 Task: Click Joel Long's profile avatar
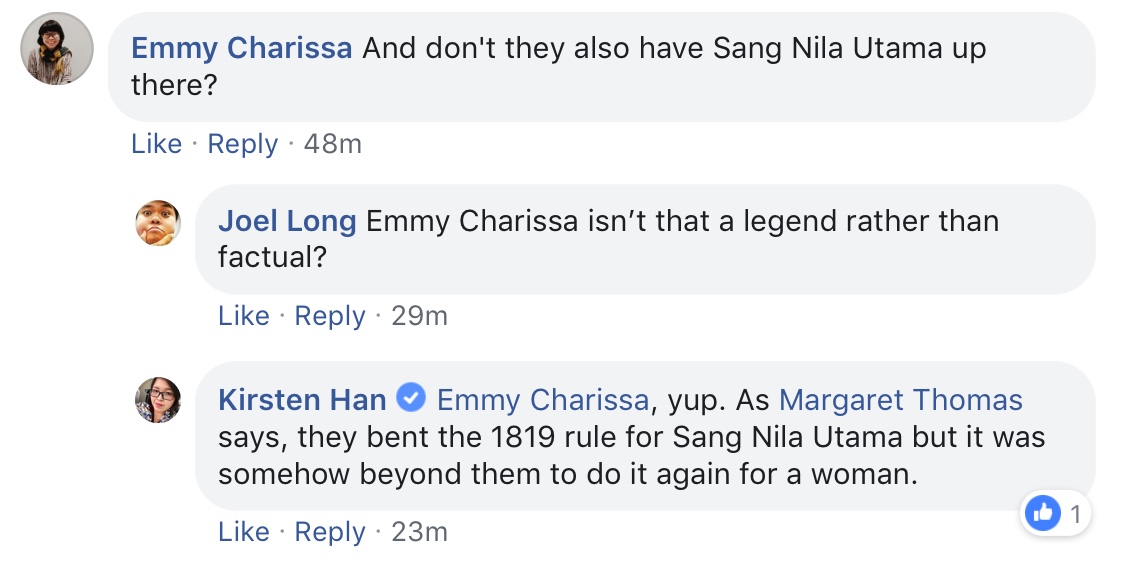pyautogui.click(x=158, y=222)
